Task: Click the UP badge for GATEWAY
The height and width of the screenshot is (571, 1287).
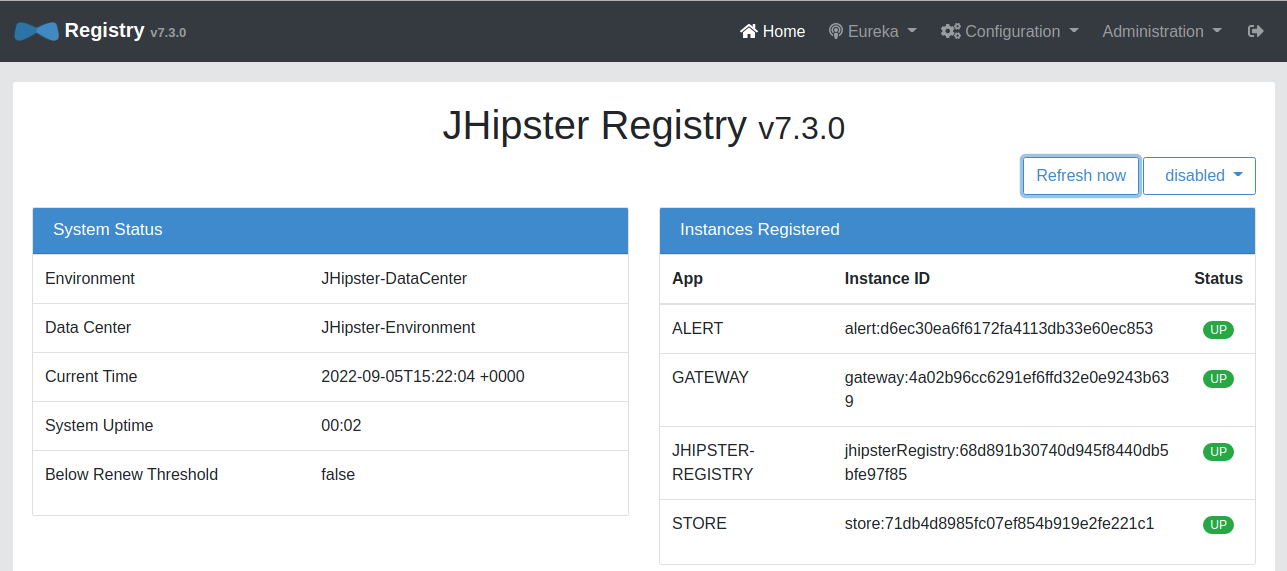Action: point(1217,379)
